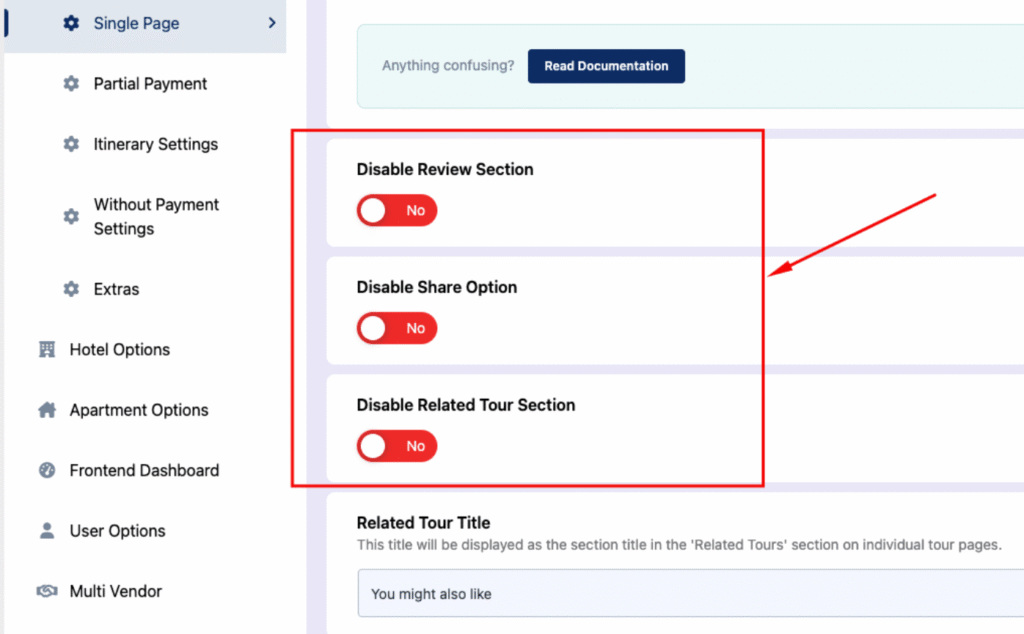Click the Disable Review Section heading

(445, 169)
